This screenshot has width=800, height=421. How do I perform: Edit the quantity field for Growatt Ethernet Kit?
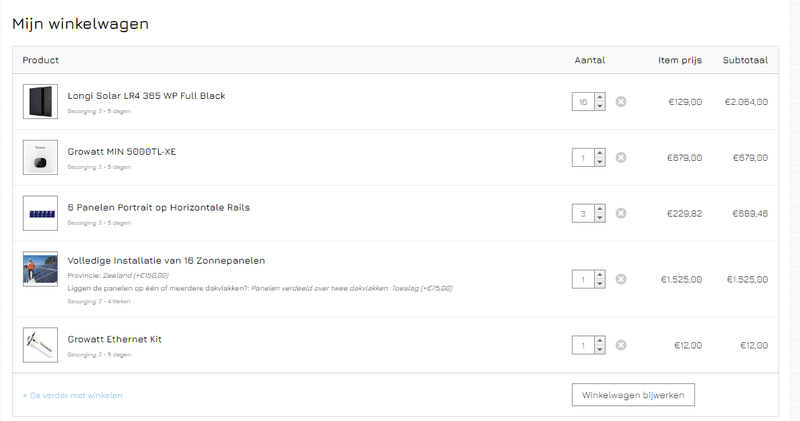click(x=582, y=345)
